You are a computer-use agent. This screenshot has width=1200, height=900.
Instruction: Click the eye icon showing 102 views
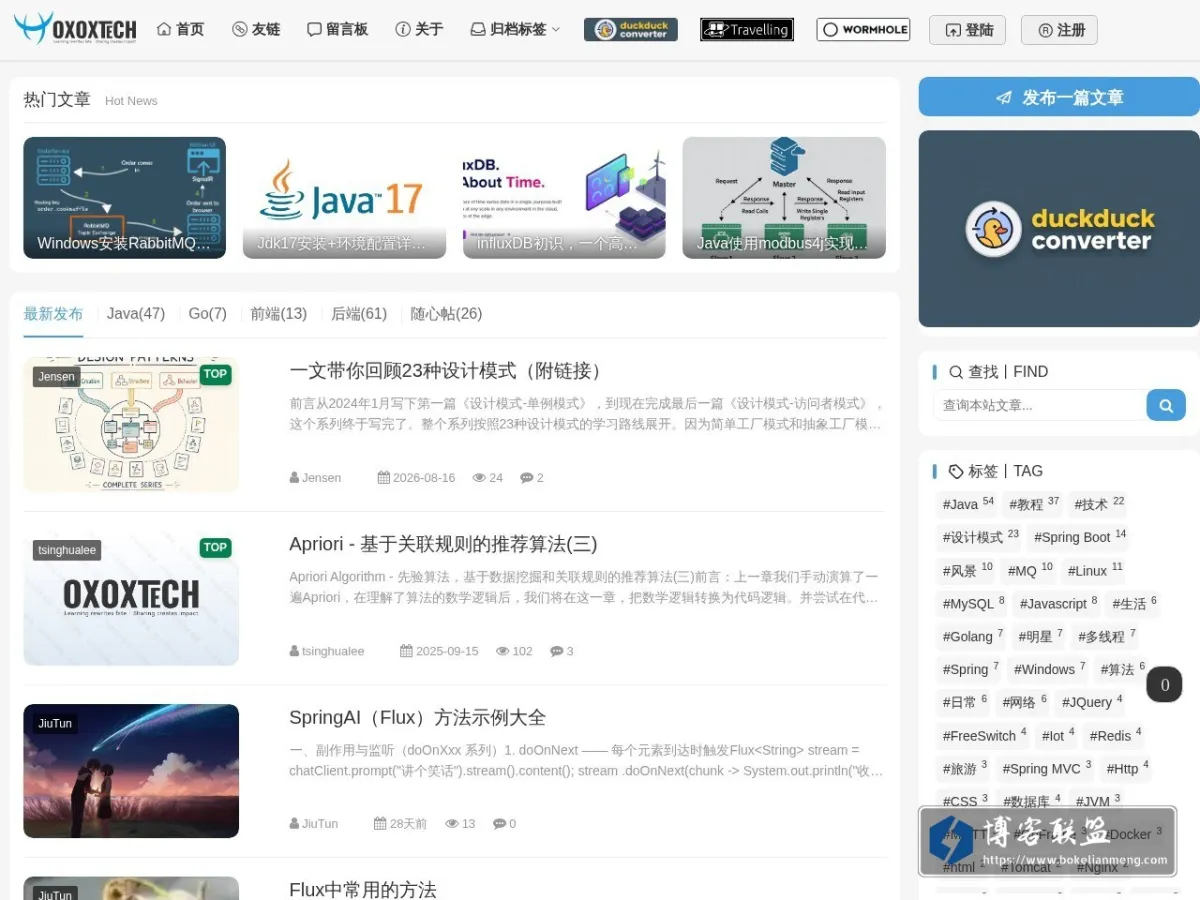(503, 651)
